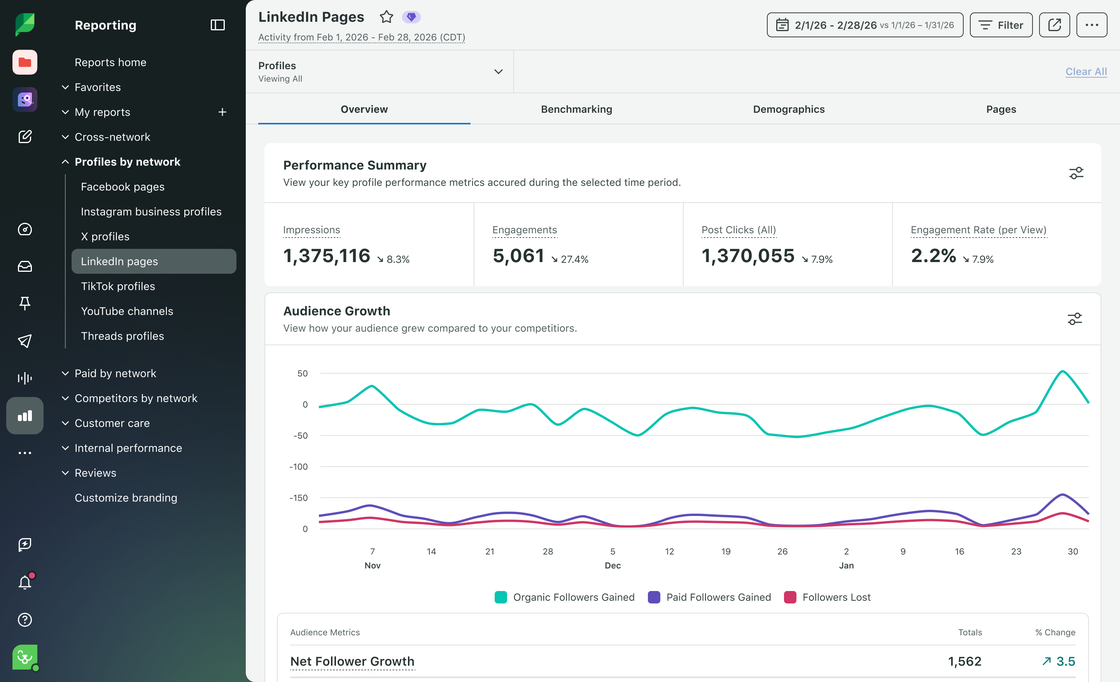Click the Net Follower Growth metric label
The image size is (1120, 682).
point(352,661)
